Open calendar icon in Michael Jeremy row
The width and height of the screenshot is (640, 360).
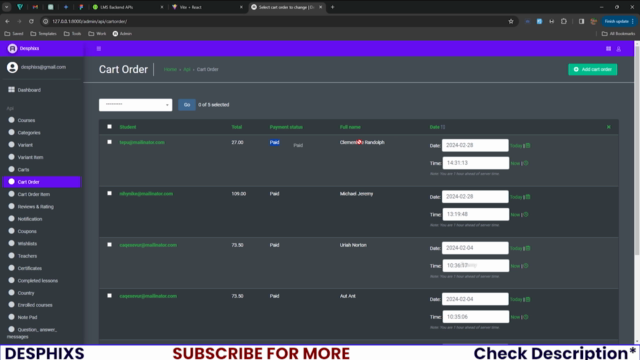click(x=528, y=197)
